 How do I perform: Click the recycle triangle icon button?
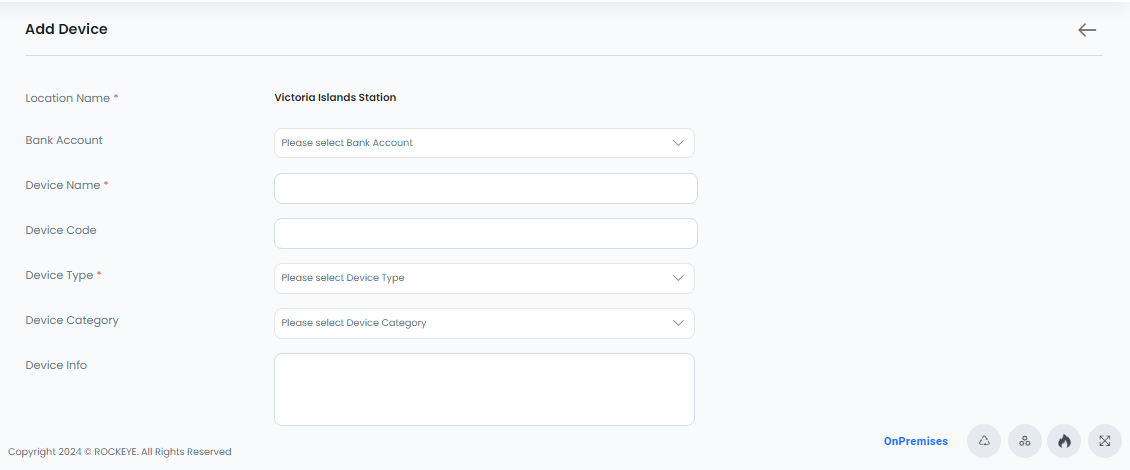[x=984, y=441]
